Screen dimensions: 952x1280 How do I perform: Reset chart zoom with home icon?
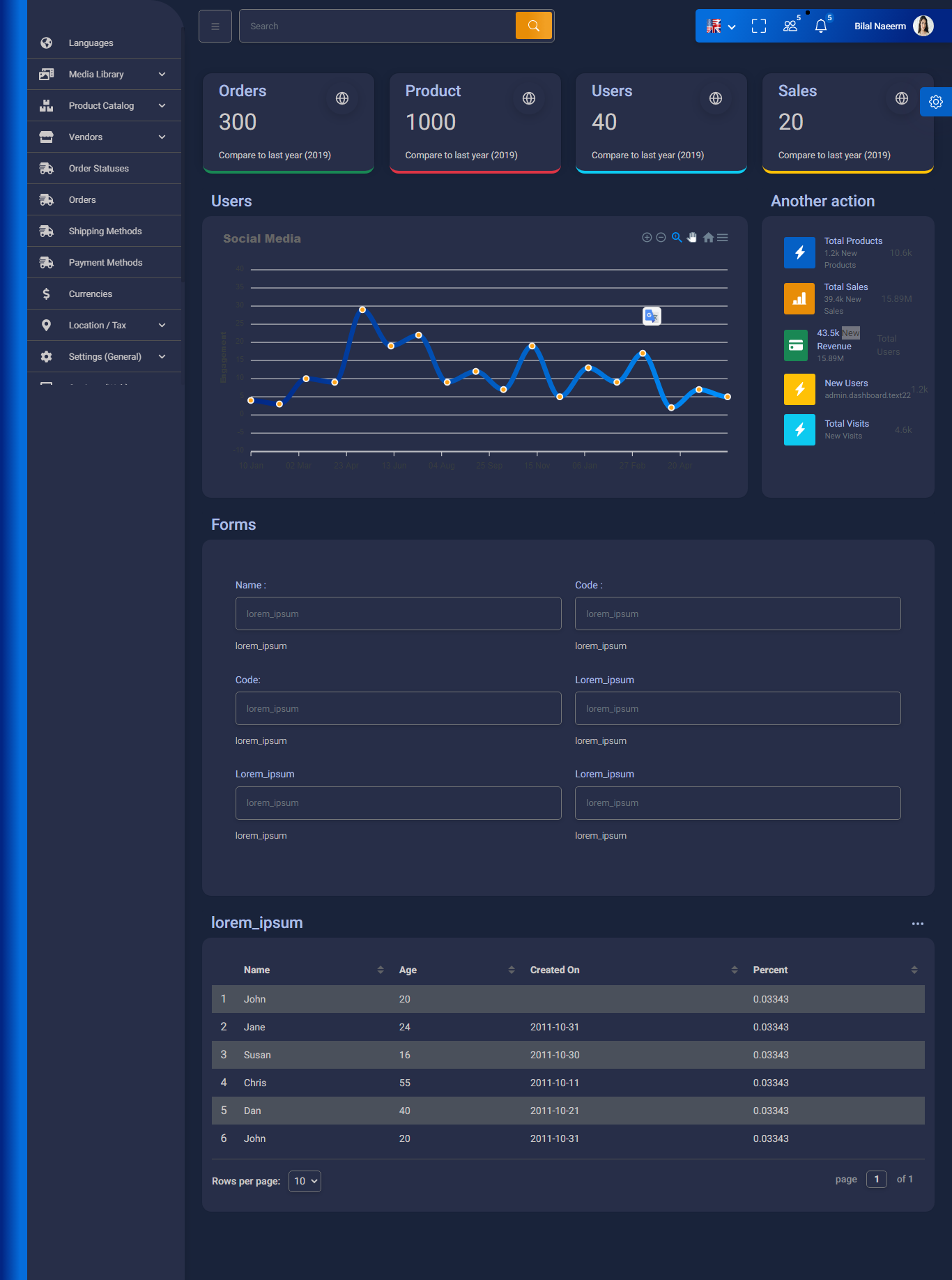(x=708, y=238)
